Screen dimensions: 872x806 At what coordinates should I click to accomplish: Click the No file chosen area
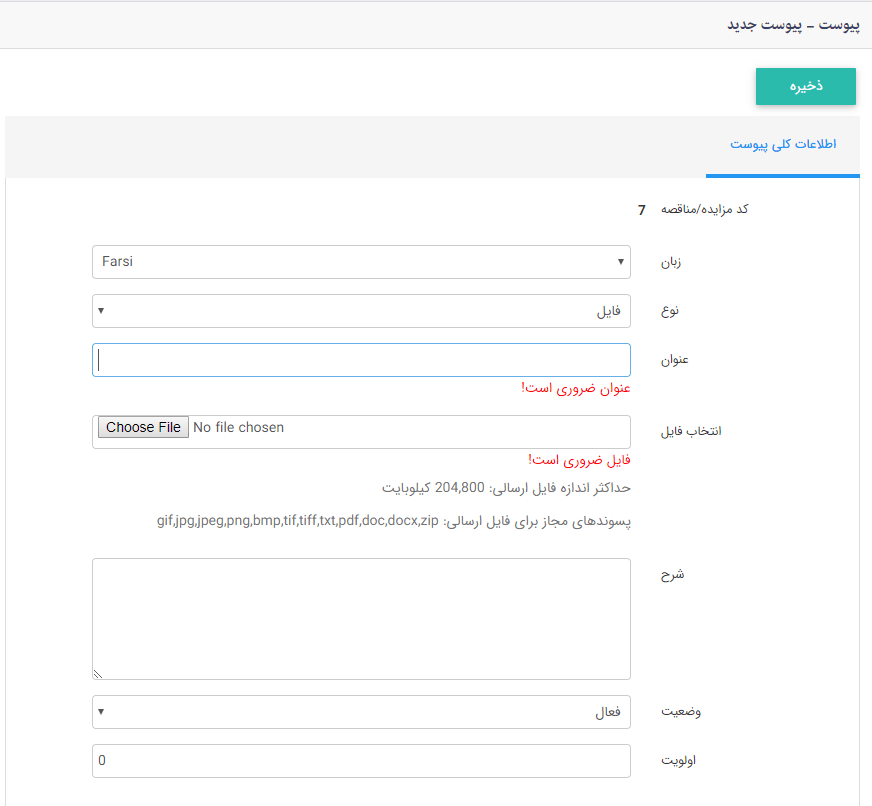click(240, 426)
